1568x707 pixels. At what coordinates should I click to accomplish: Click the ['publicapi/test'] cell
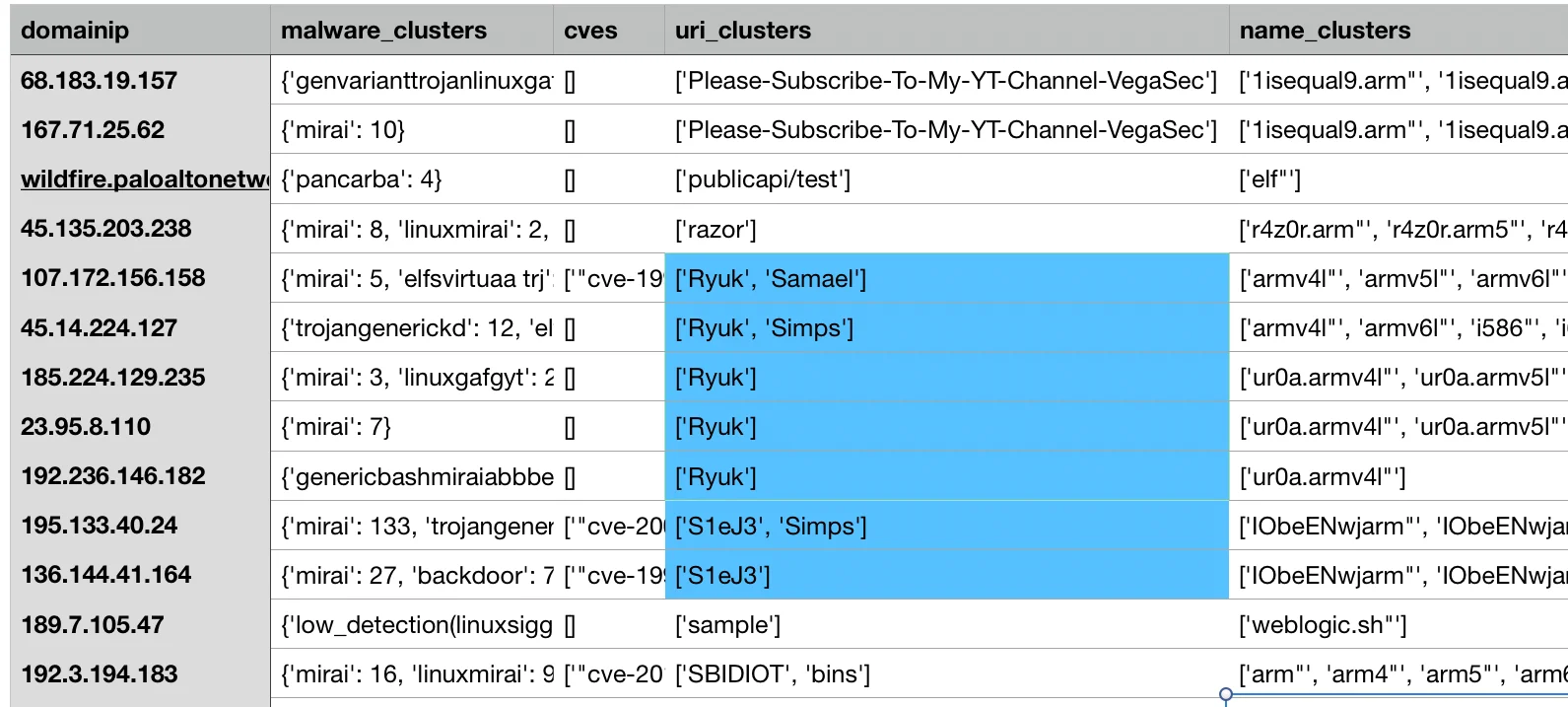(x=947, y=179)
